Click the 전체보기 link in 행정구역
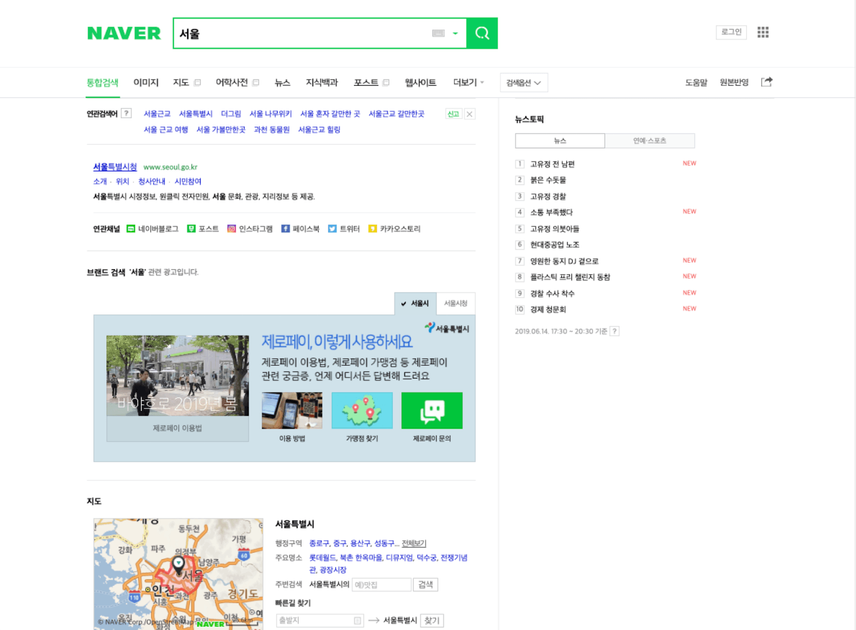856x630 pixels. coord(414,543)
